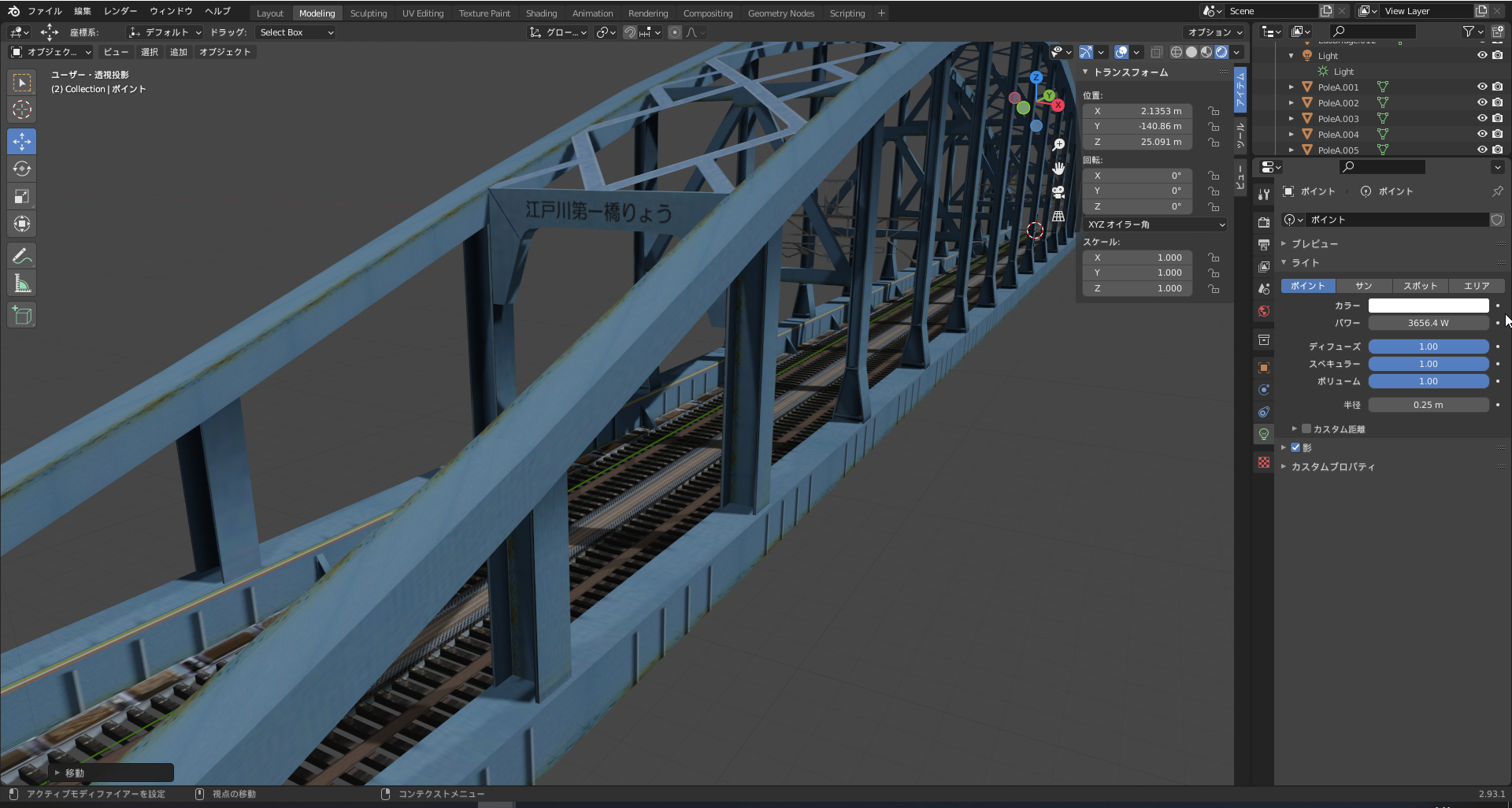
Task: Choose the Annotate pencil tool
Action: 22,256
